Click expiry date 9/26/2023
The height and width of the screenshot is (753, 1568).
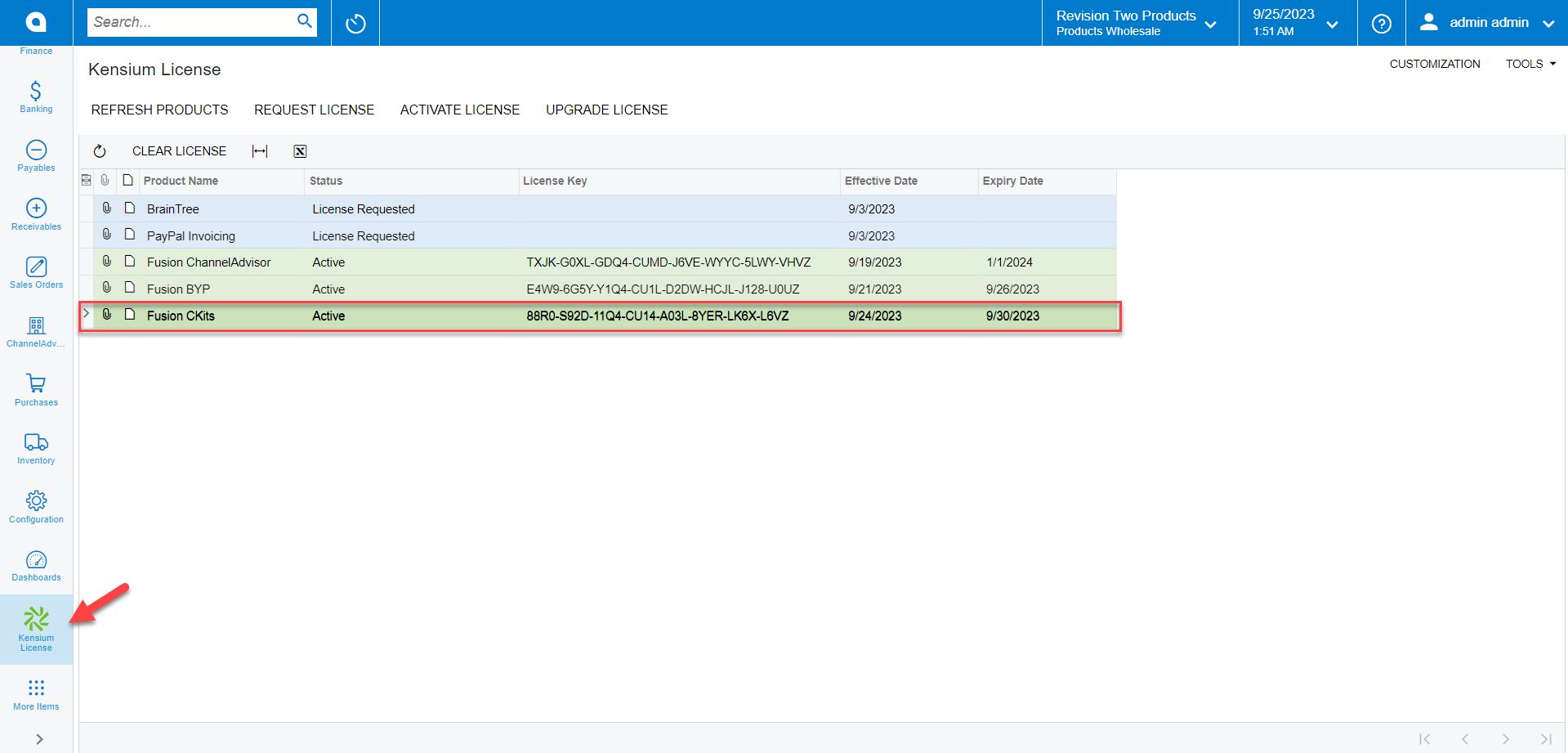pyautogui.click(x=1012, y=289)
